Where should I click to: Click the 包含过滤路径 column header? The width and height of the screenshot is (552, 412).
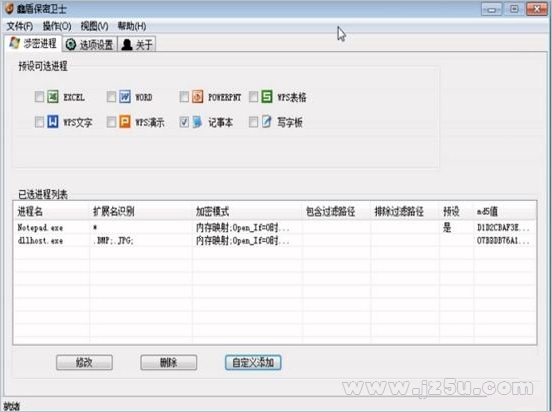coord(336,211)
